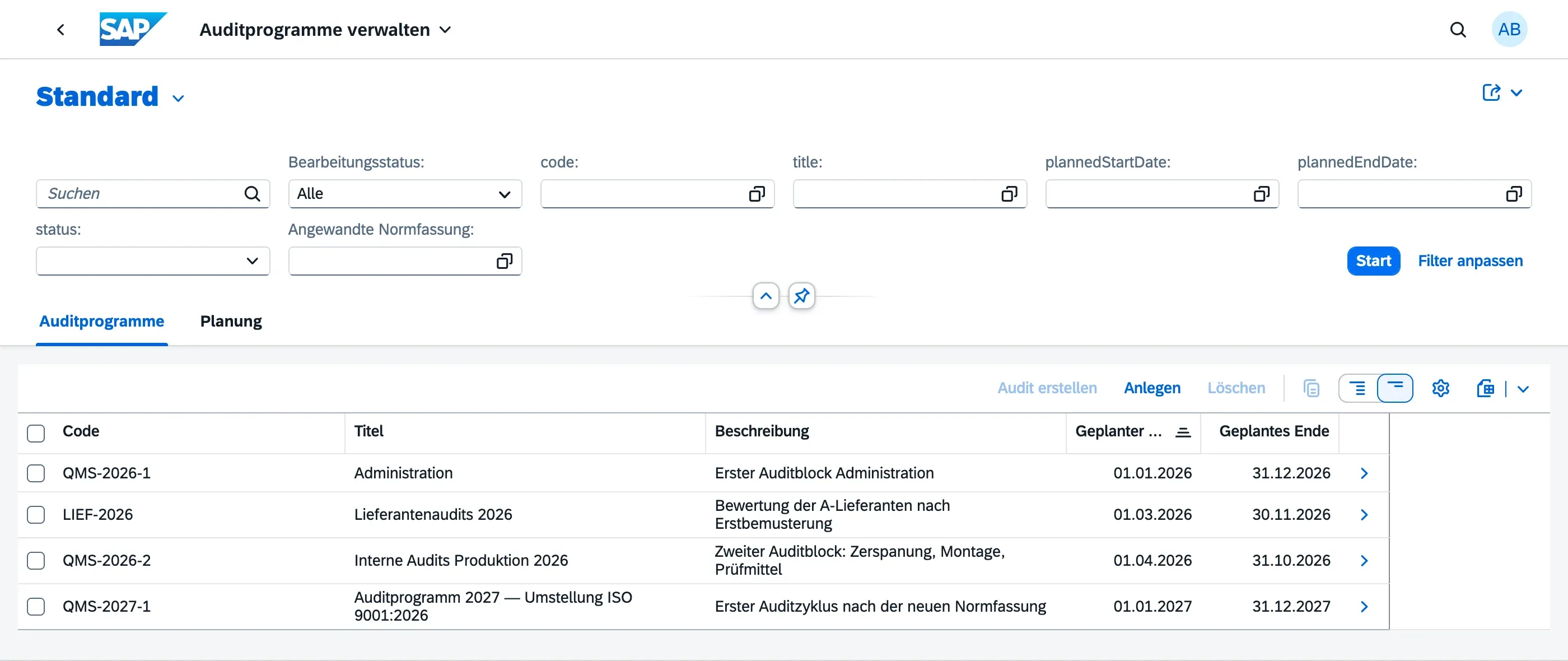Go back using the header back arrow

click(x=60, y=29)
